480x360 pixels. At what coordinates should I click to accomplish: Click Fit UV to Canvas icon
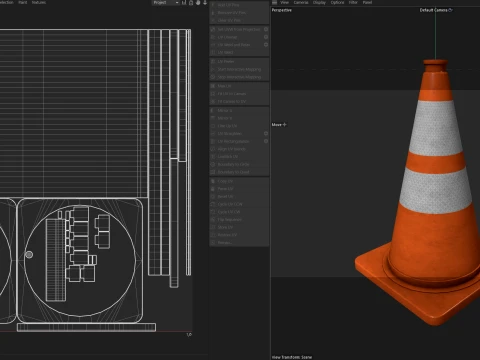[x=213, y=94]
